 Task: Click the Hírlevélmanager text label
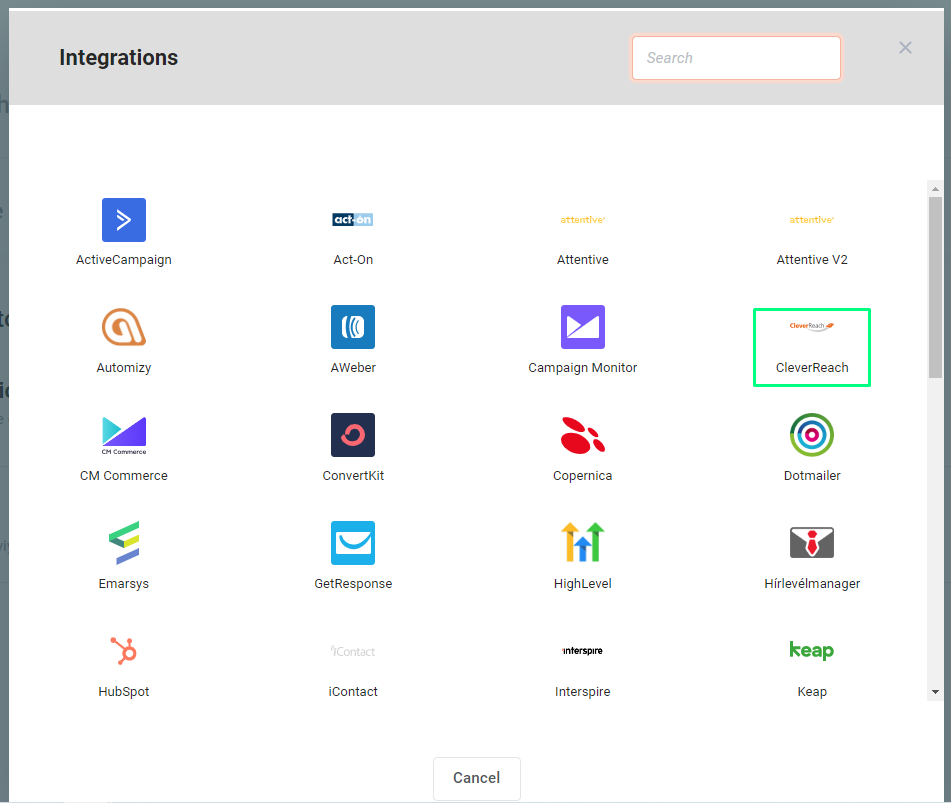[x=812, y=583]
